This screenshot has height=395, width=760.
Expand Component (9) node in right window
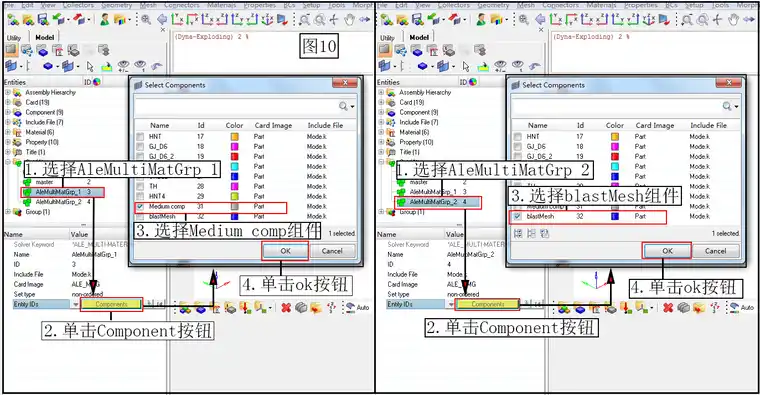click(x=381, y=112)
